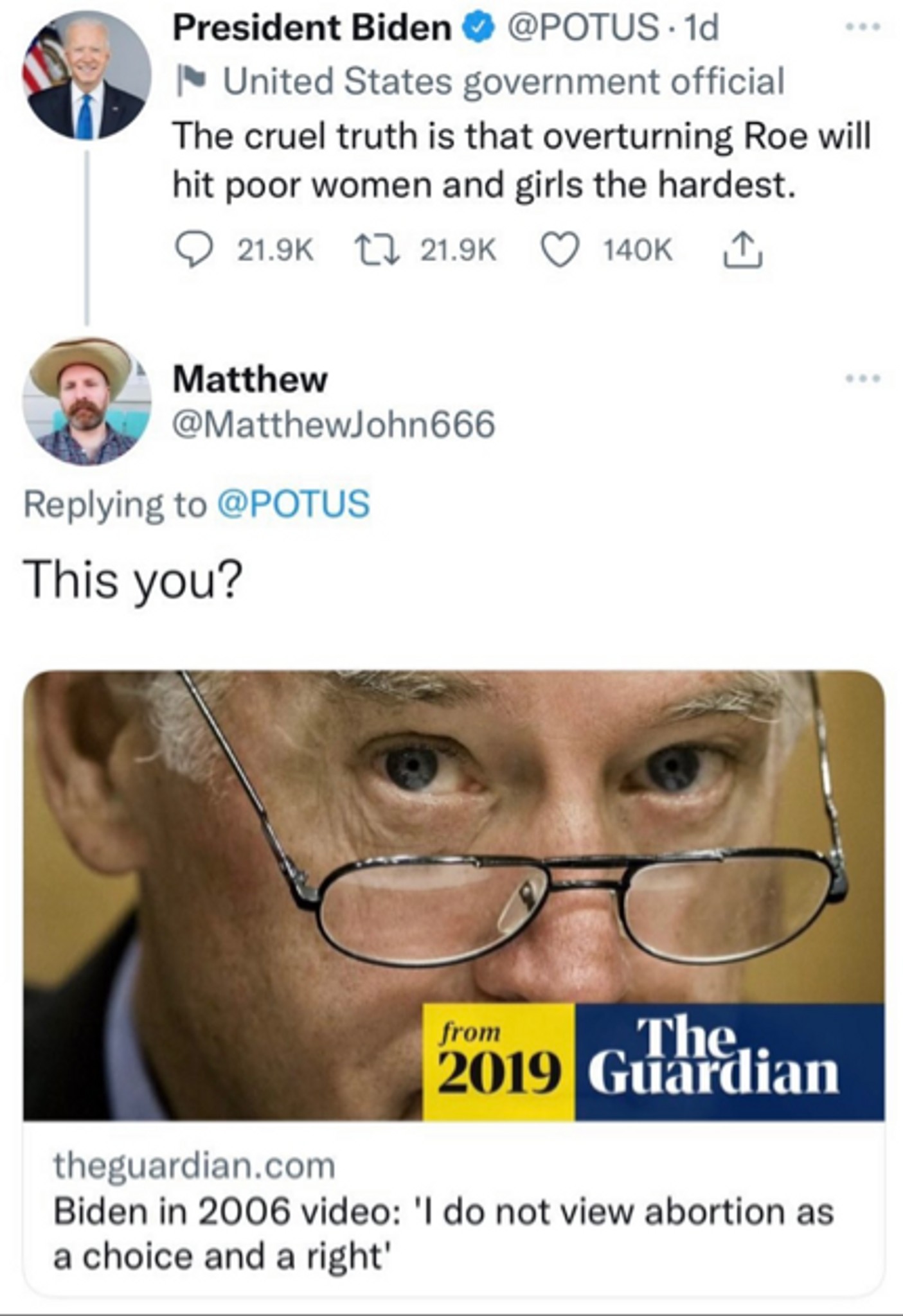
Task: Click the 1d timestamp on Biden's tweet
Action: coord(702,28)
